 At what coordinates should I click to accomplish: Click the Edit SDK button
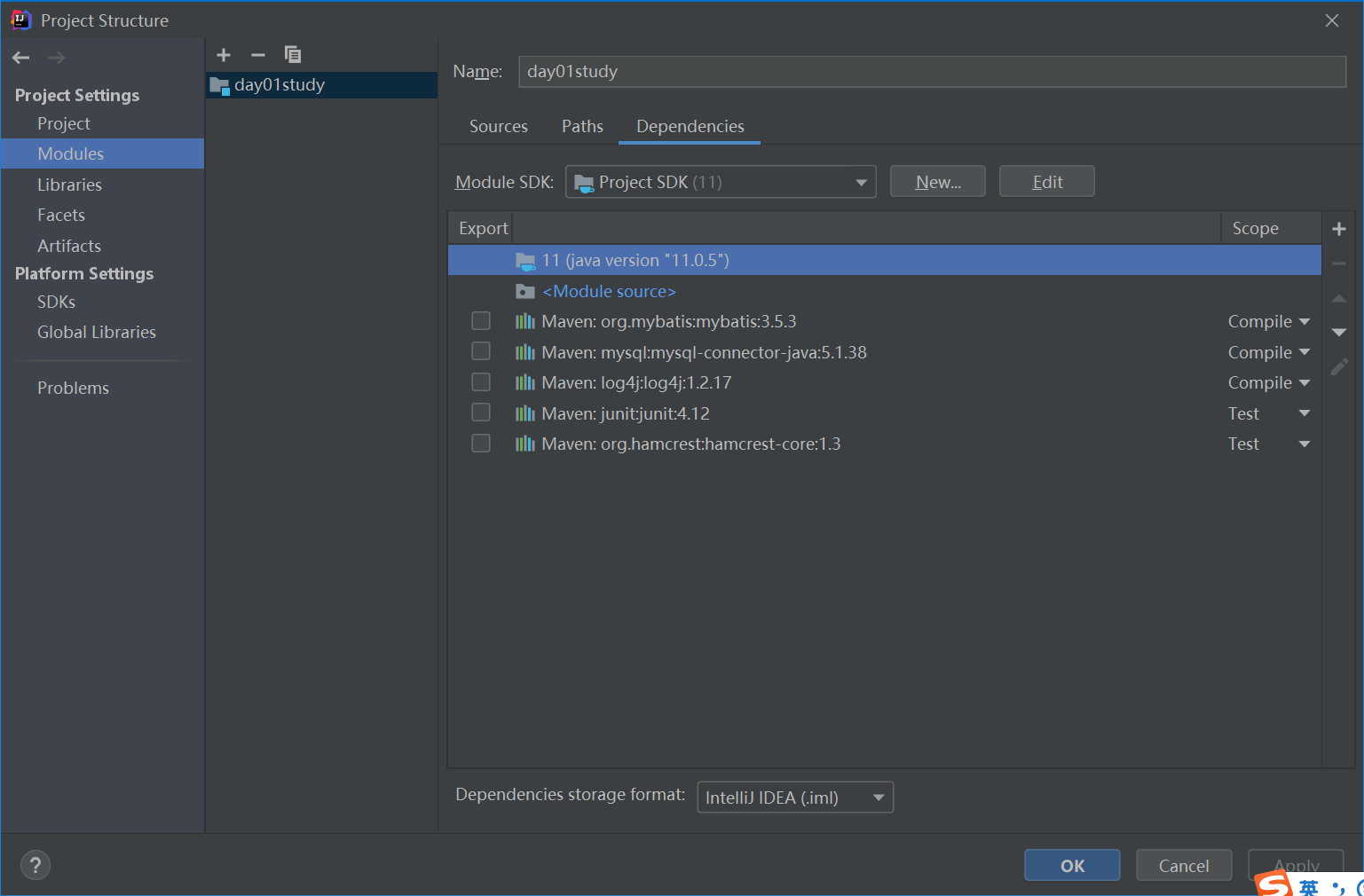[1047, 182]
